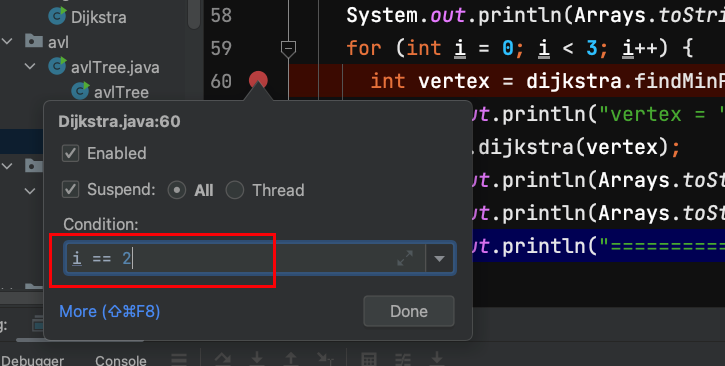This screenshot has width=725, height=366.
Task: Click the Step Into debugger icon
Action: tap(257, 358)
